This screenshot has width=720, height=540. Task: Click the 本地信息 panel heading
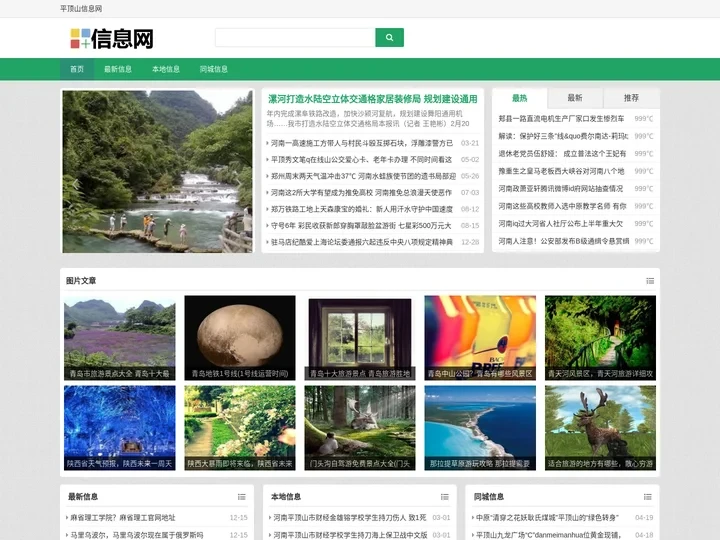click(x=286, y=496)
